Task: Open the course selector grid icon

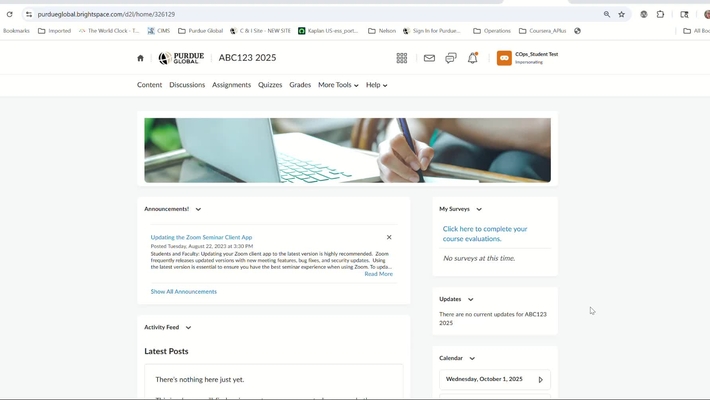Action: [x=402, y=58]
